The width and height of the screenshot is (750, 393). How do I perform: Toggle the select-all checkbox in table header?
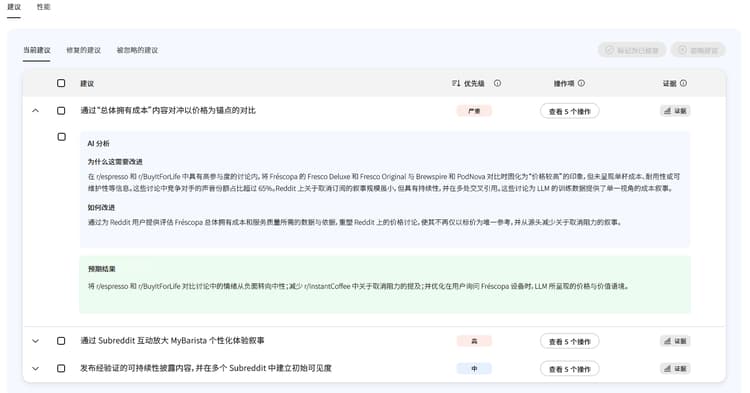point(61,83)
